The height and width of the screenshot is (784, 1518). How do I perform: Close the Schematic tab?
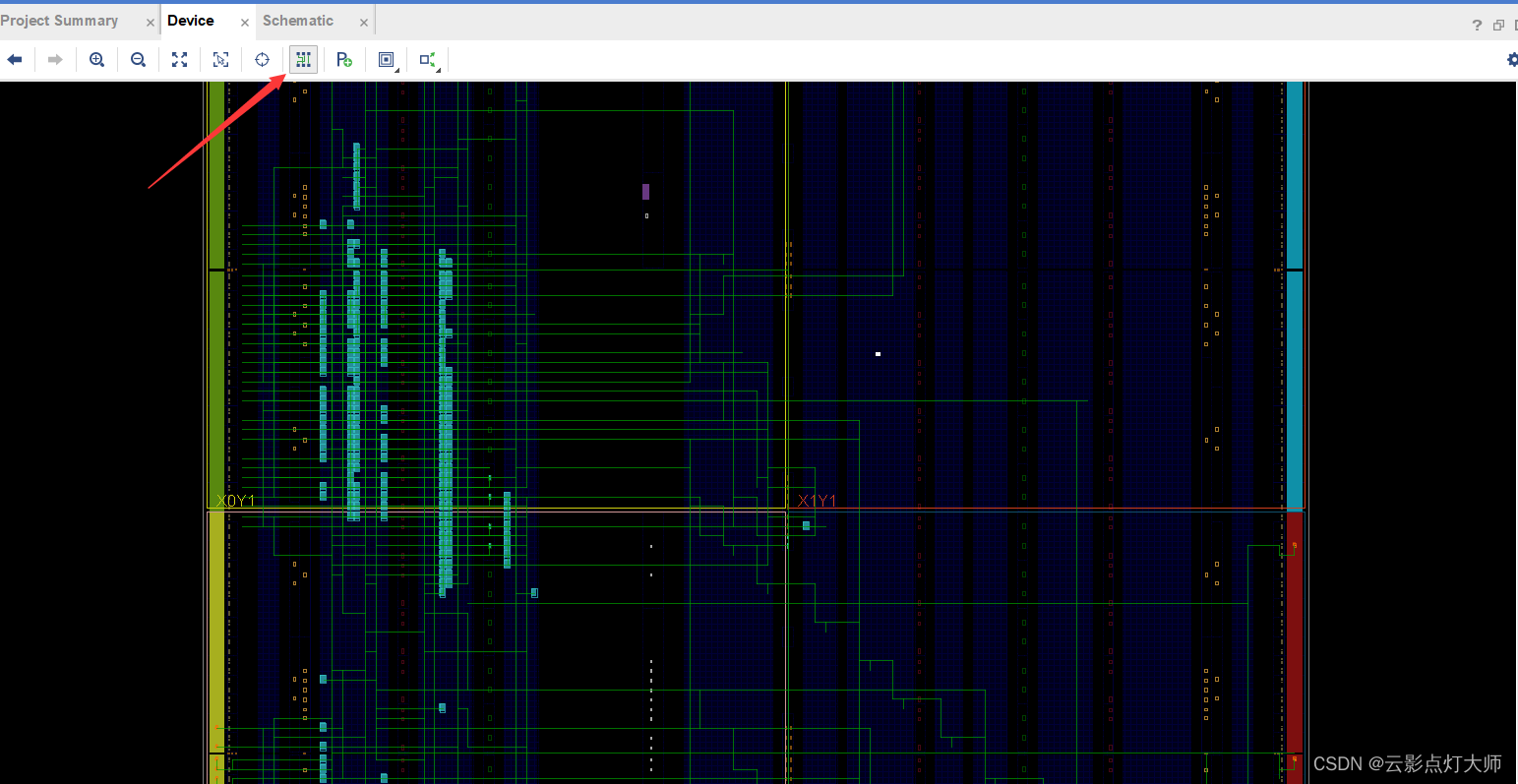click(364, 23)
